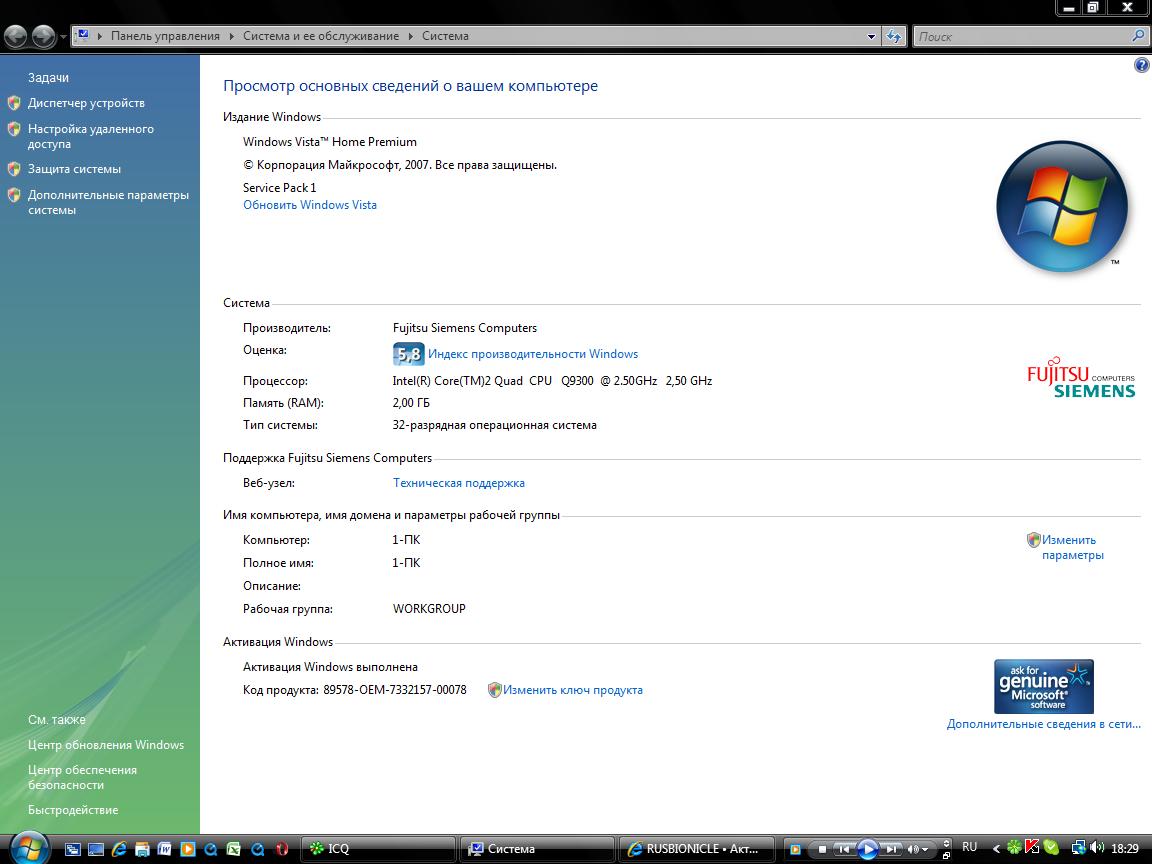Image resolution: width=1152 pixels, height=864 pixels.
Task: Launch media player orange quick launch icon
Action: coord(188,849)
